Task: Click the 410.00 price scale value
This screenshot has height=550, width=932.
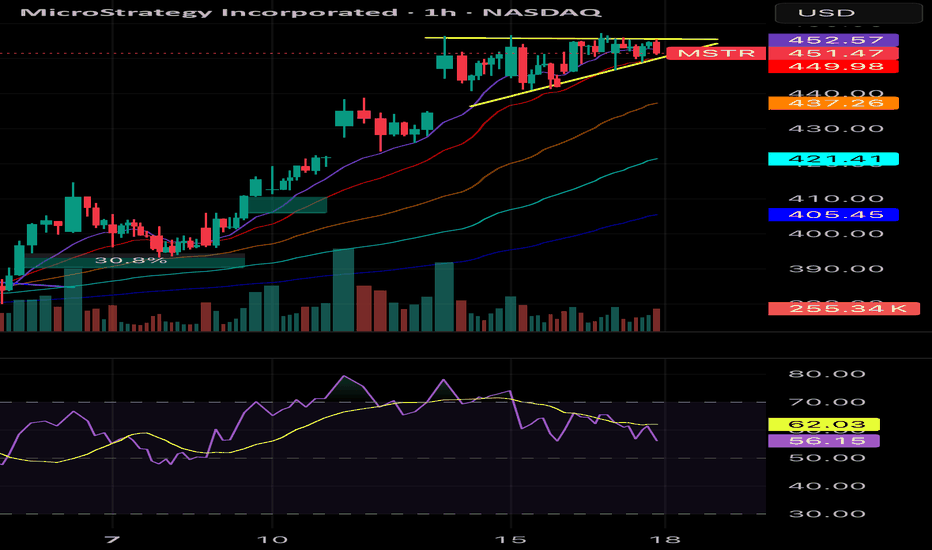Action: [836, 199]
